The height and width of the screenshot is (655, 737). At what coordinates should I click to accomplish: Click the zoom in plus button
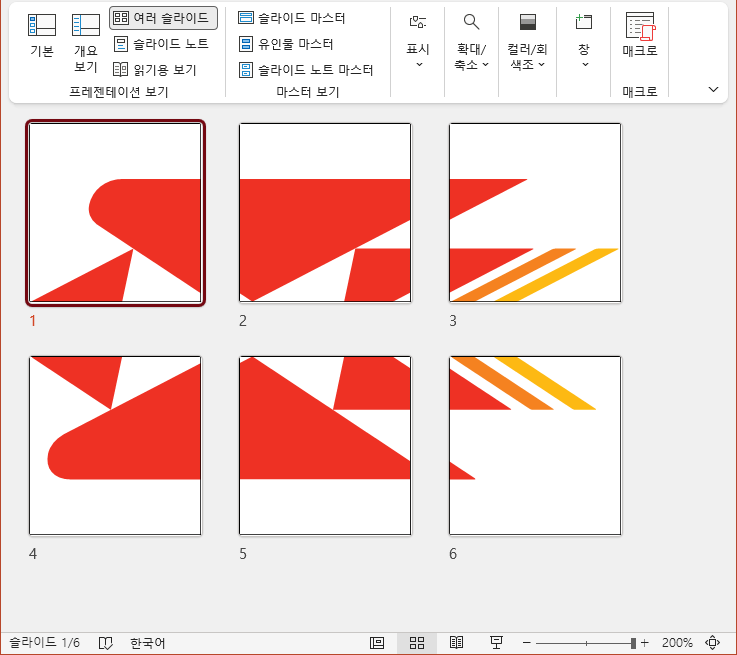click(645, 643)
